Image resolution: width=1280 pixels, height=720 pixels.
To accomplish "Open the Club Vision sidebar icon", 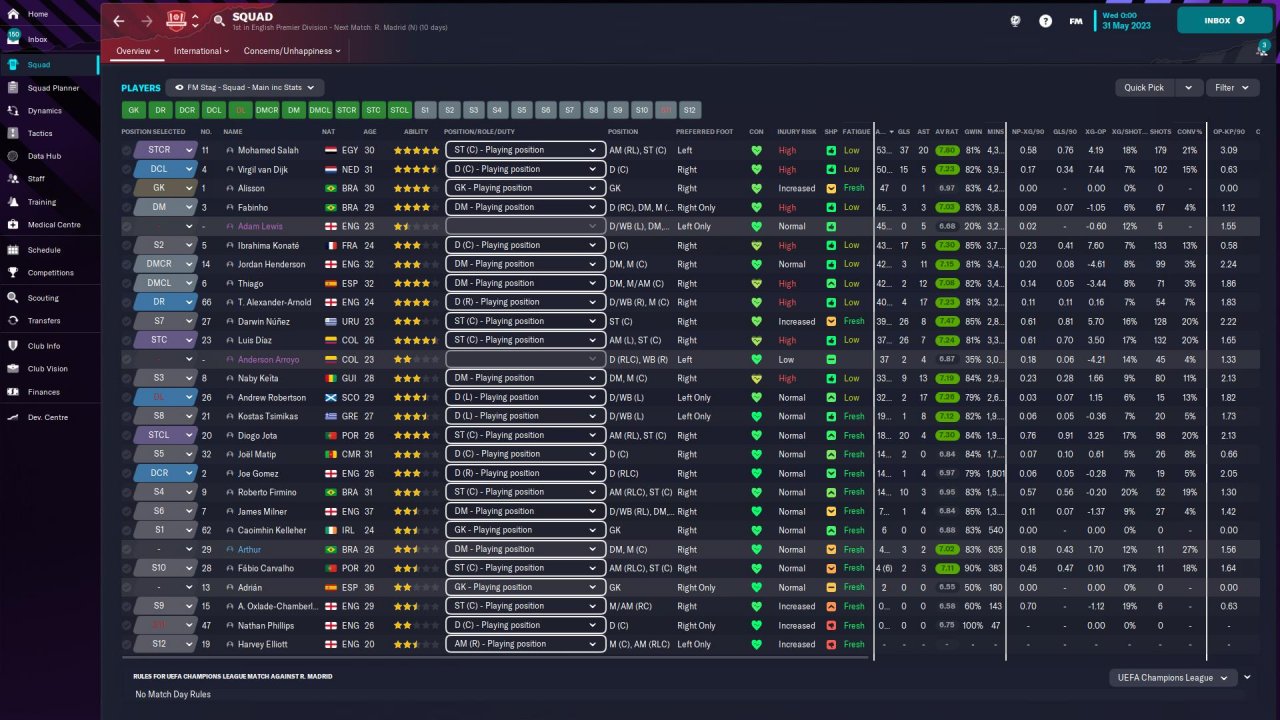I will (13, 369).
